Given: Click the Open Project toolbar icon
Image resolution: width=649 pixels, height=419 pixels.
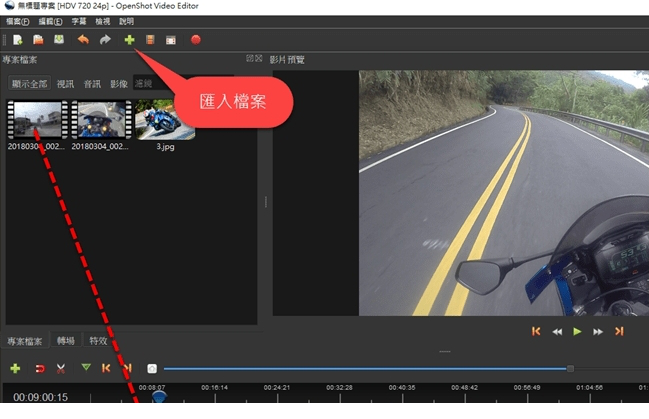Looking at the screenshot, I should pyautogui.click(x=38, y=40).
